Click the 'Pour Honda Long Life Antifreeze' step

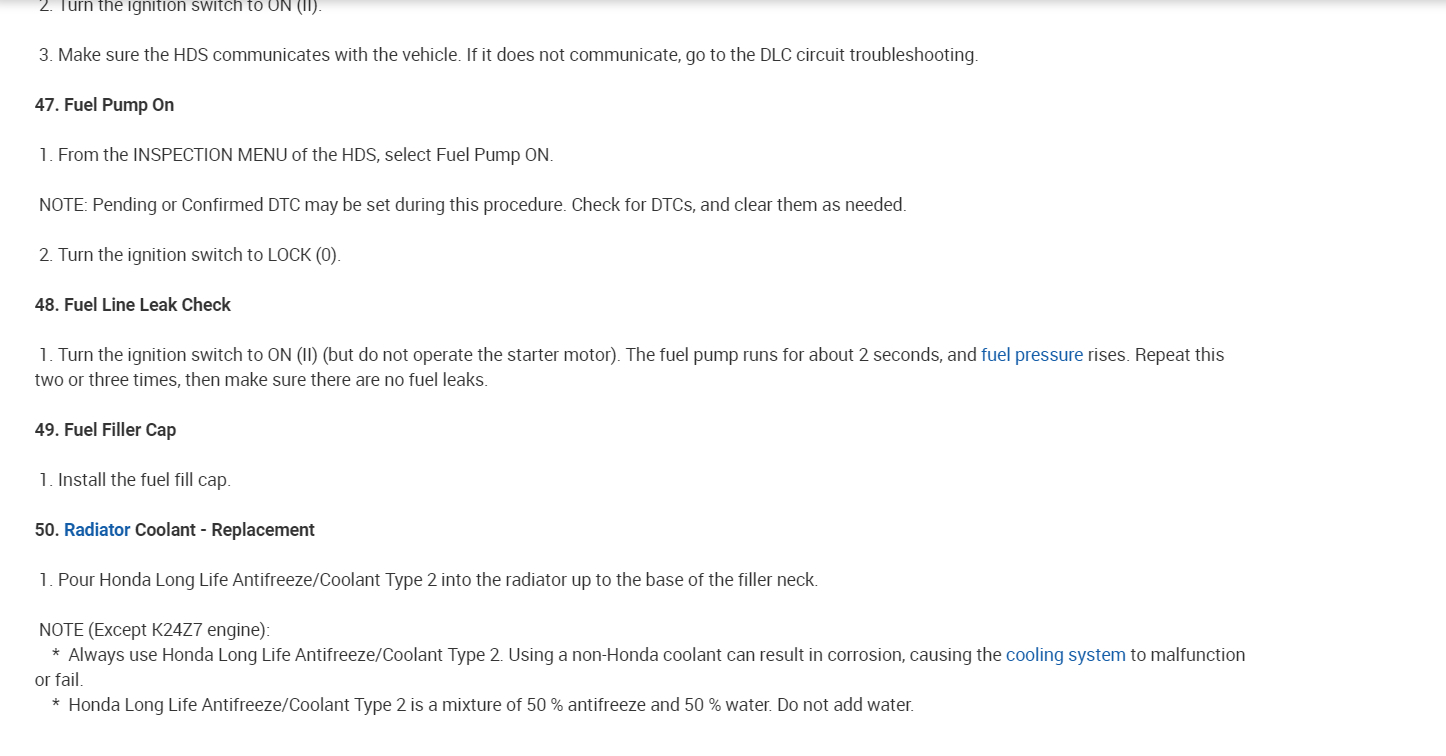point(428,580)
